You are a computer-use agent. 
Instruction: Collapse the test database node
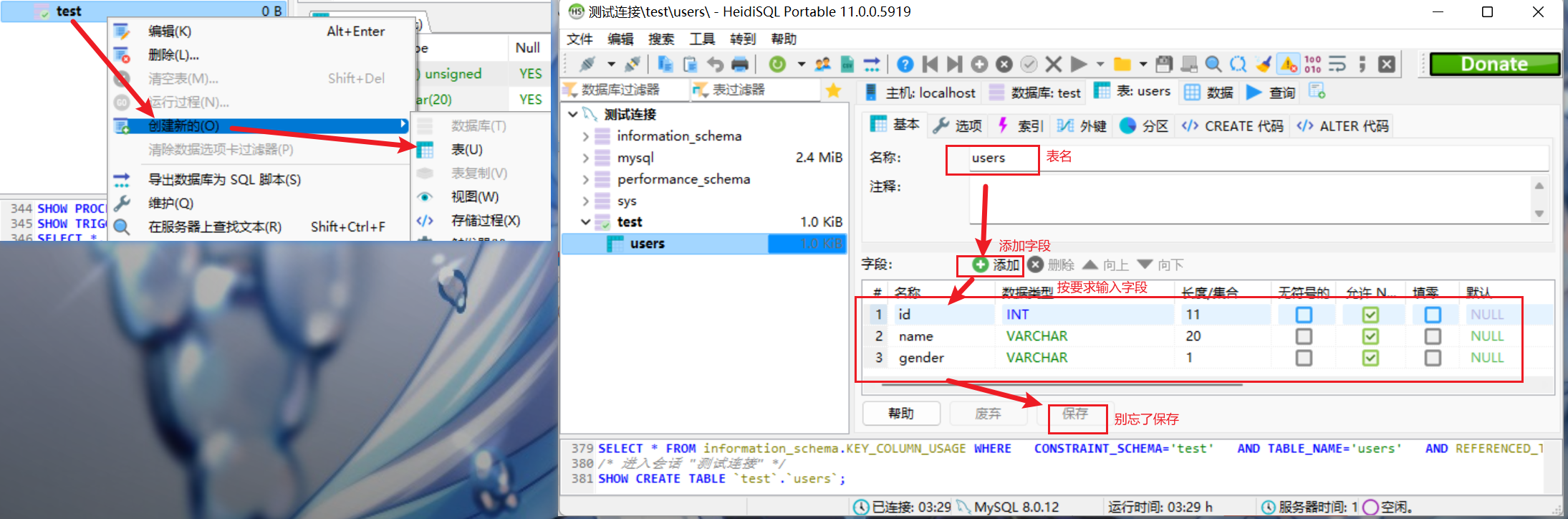click(586, 222)
